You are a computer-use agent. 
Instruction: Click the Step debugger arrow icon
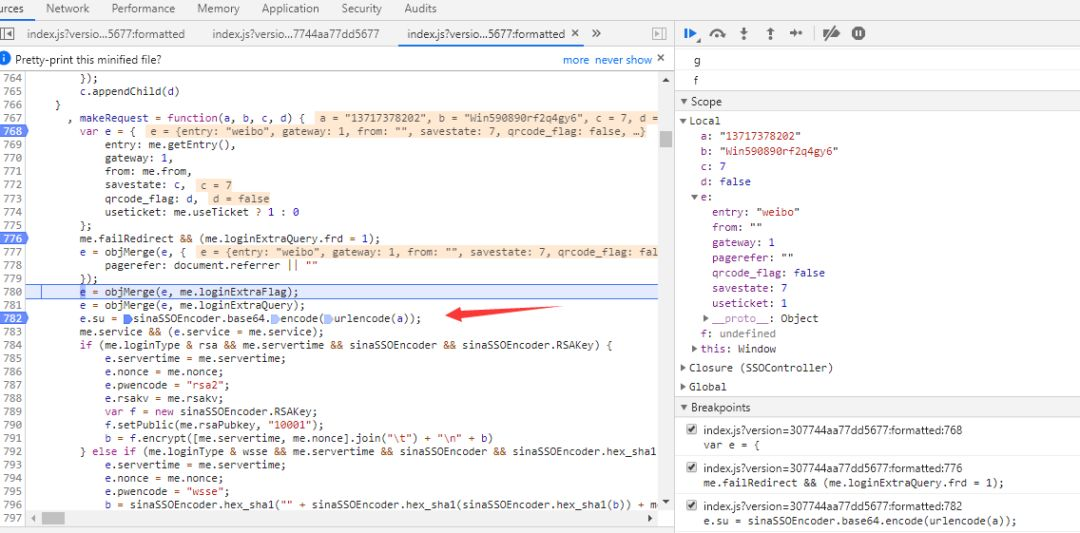[x=796, y=33]
